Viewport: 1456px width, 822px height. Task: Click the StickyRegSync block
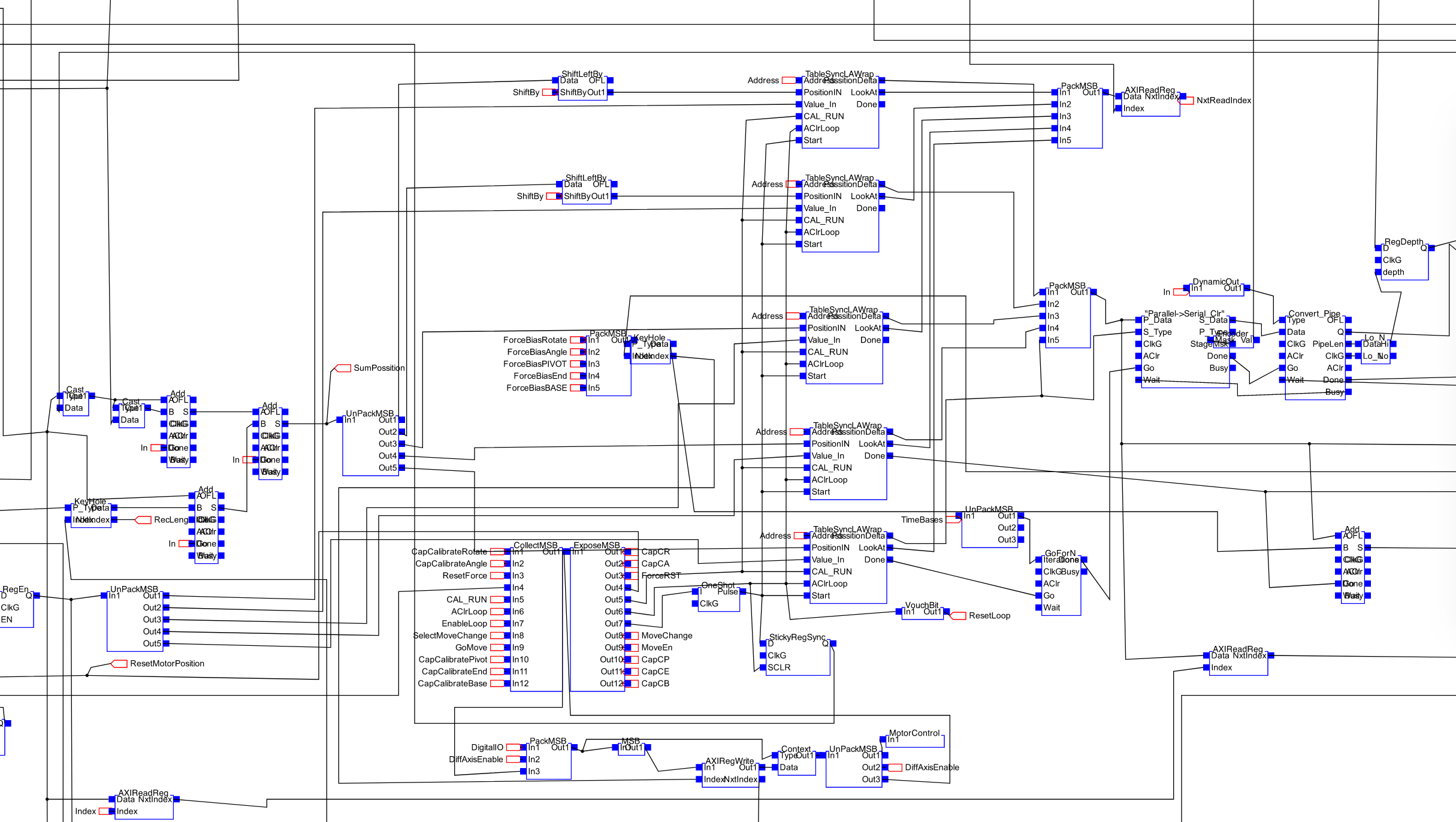[797, 656]
